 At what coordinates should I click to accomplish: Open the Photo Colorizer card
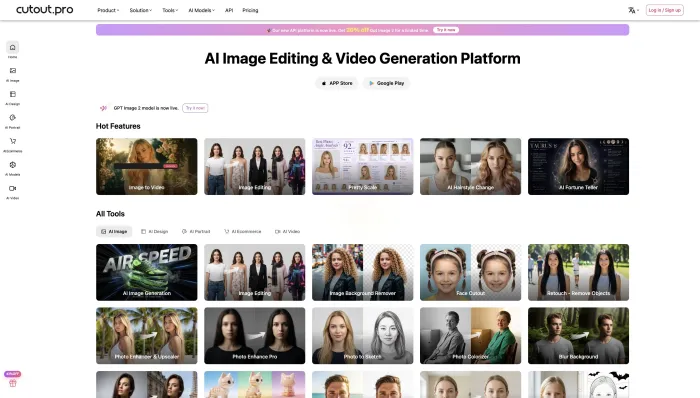click(471, 336)
